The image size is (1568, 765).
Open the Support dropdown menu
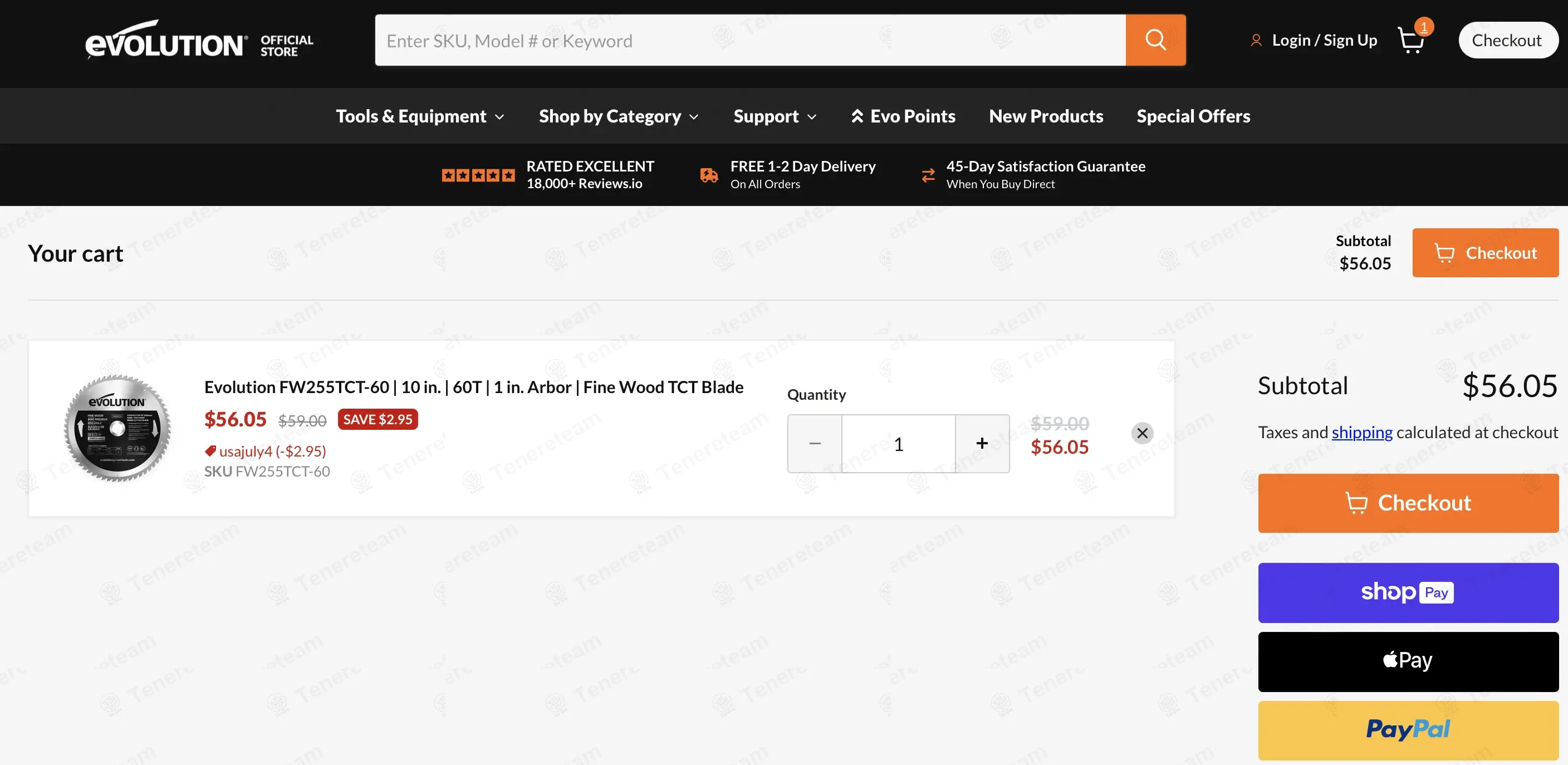[x=775, y=116]
